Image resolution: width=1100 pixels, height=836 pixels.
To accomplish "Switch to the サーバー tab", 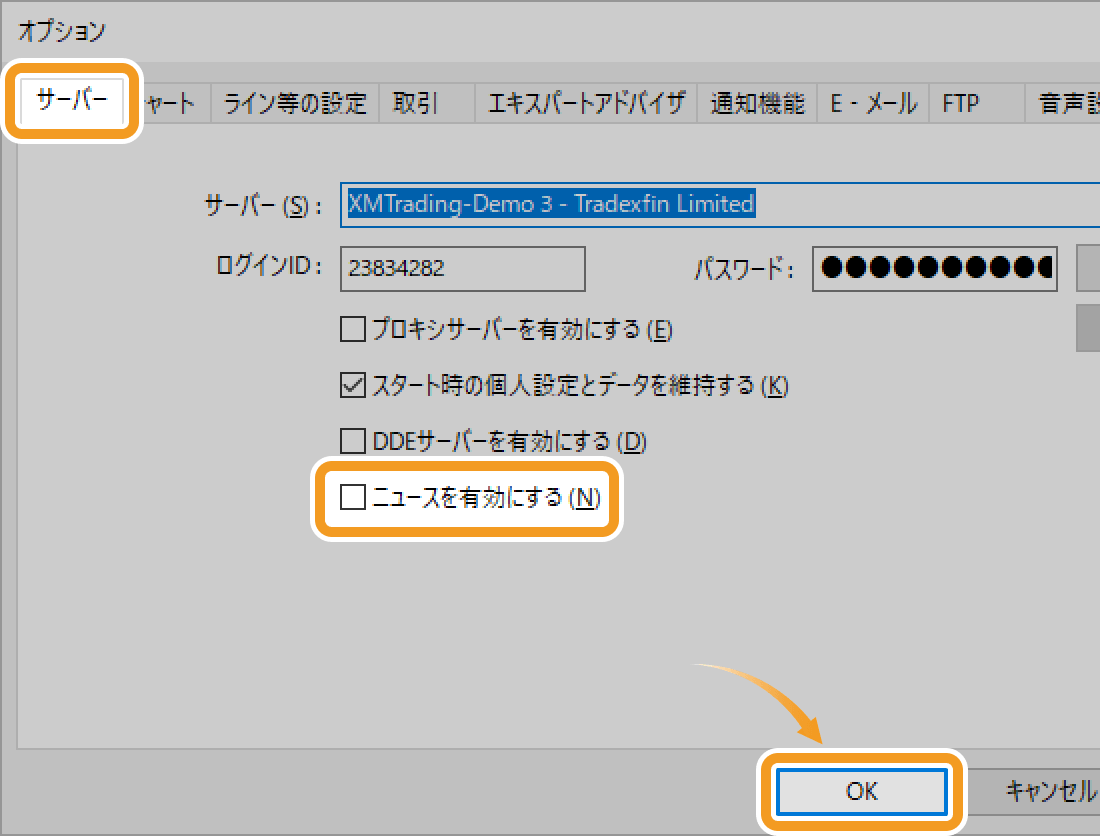I will pyautogui.click(x=72, y=101).
